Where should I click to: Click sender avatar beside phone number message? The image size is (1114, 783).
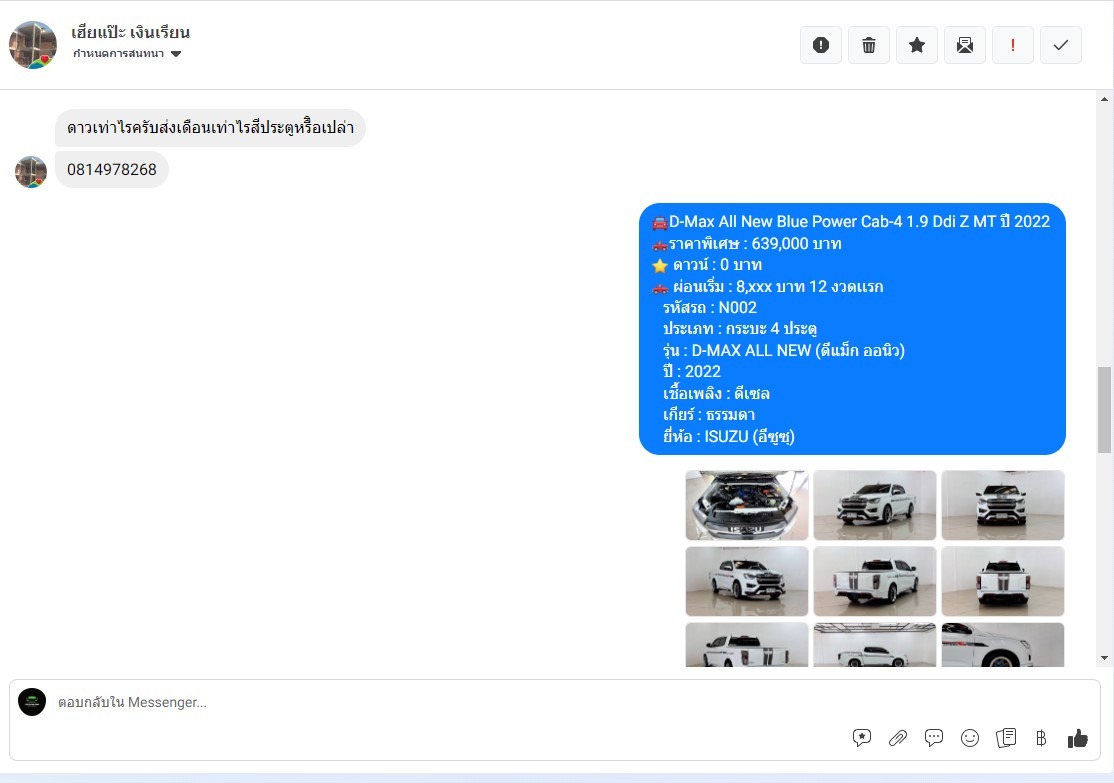click(31, 171)
